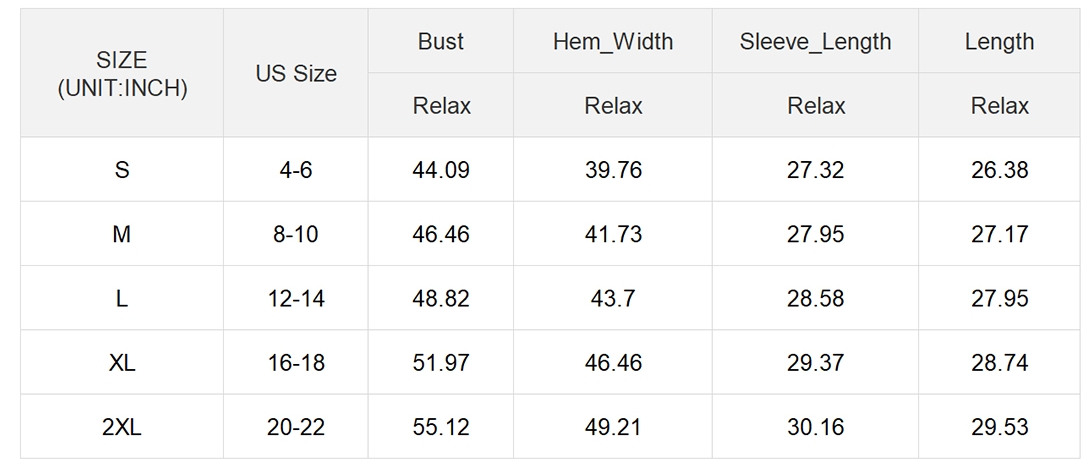The height and width of the screenshot is (466, 1090).
Task: Select bust value 55.12
Action: [x=441, y=426]
